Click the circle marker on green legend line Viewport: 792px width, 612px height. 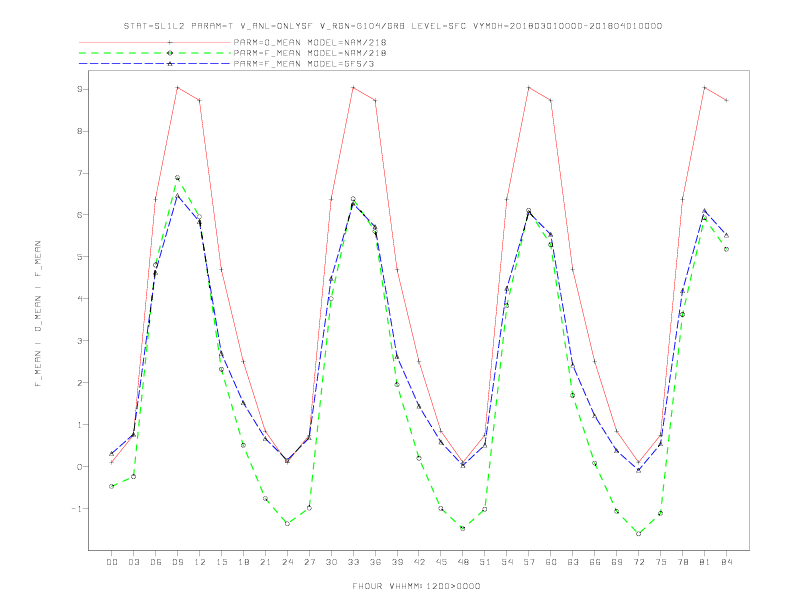170,53
